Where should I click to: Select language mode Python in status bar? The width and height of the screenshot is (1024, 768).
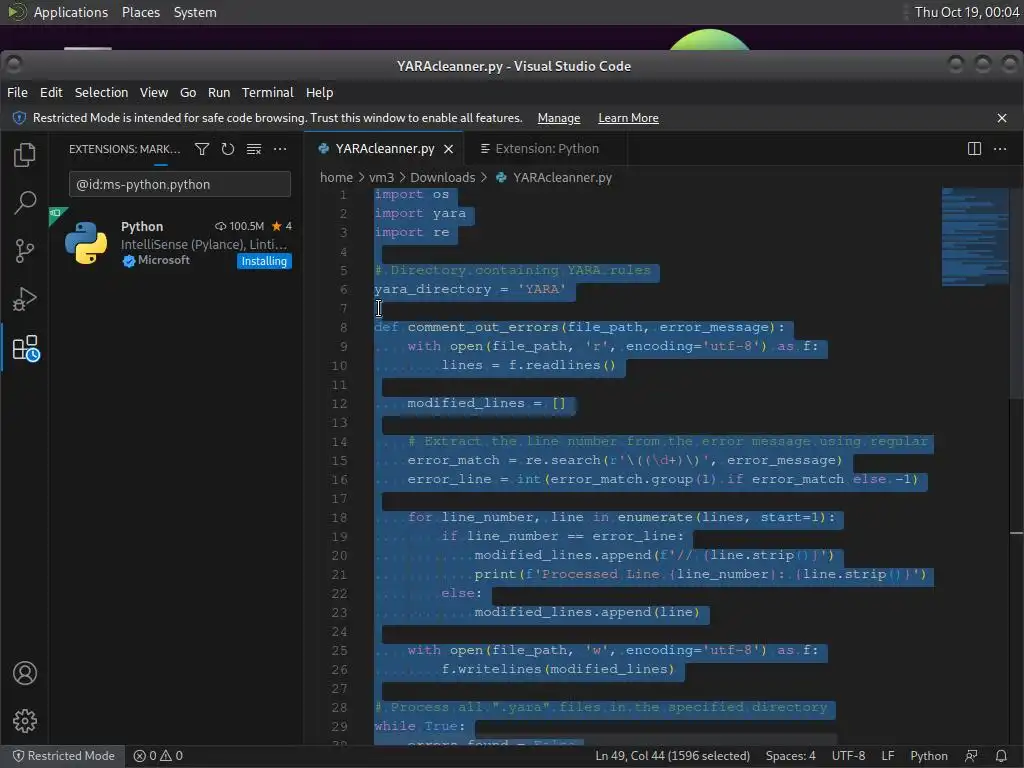tap(929, 756)
